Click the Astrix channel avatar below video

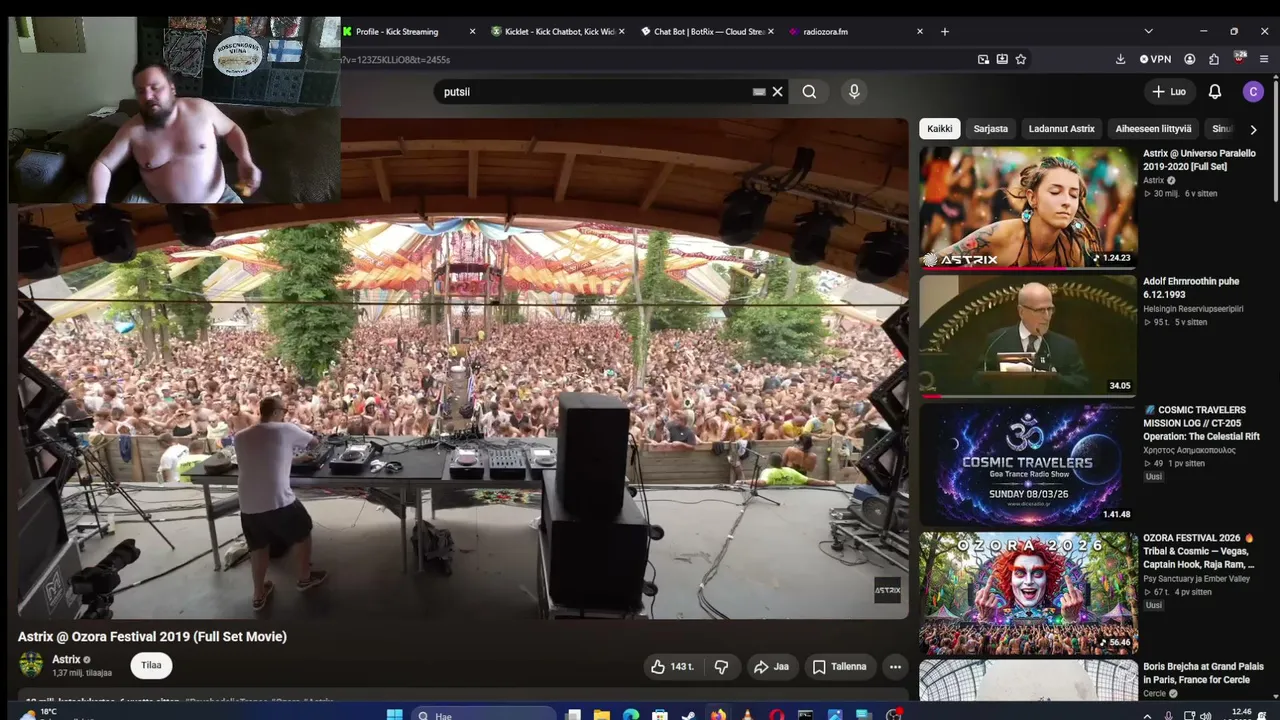coord(32,665)
